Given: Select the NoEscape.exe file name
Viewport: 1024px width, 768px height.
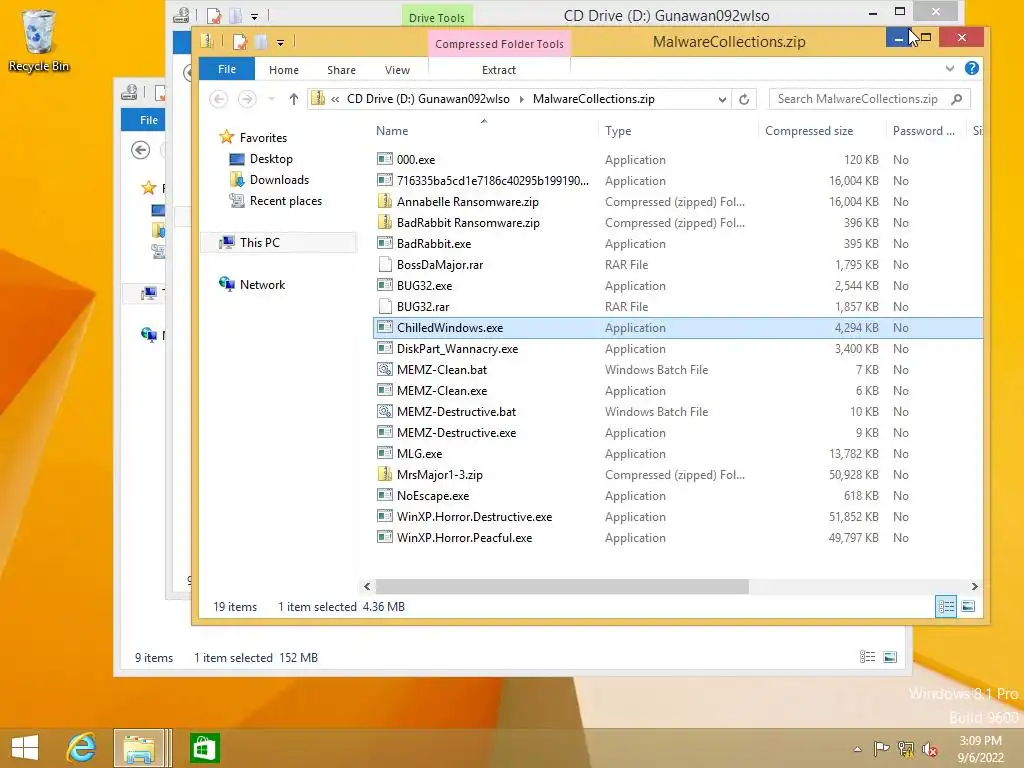Looking at the screenshot, I should pos(433,496).
